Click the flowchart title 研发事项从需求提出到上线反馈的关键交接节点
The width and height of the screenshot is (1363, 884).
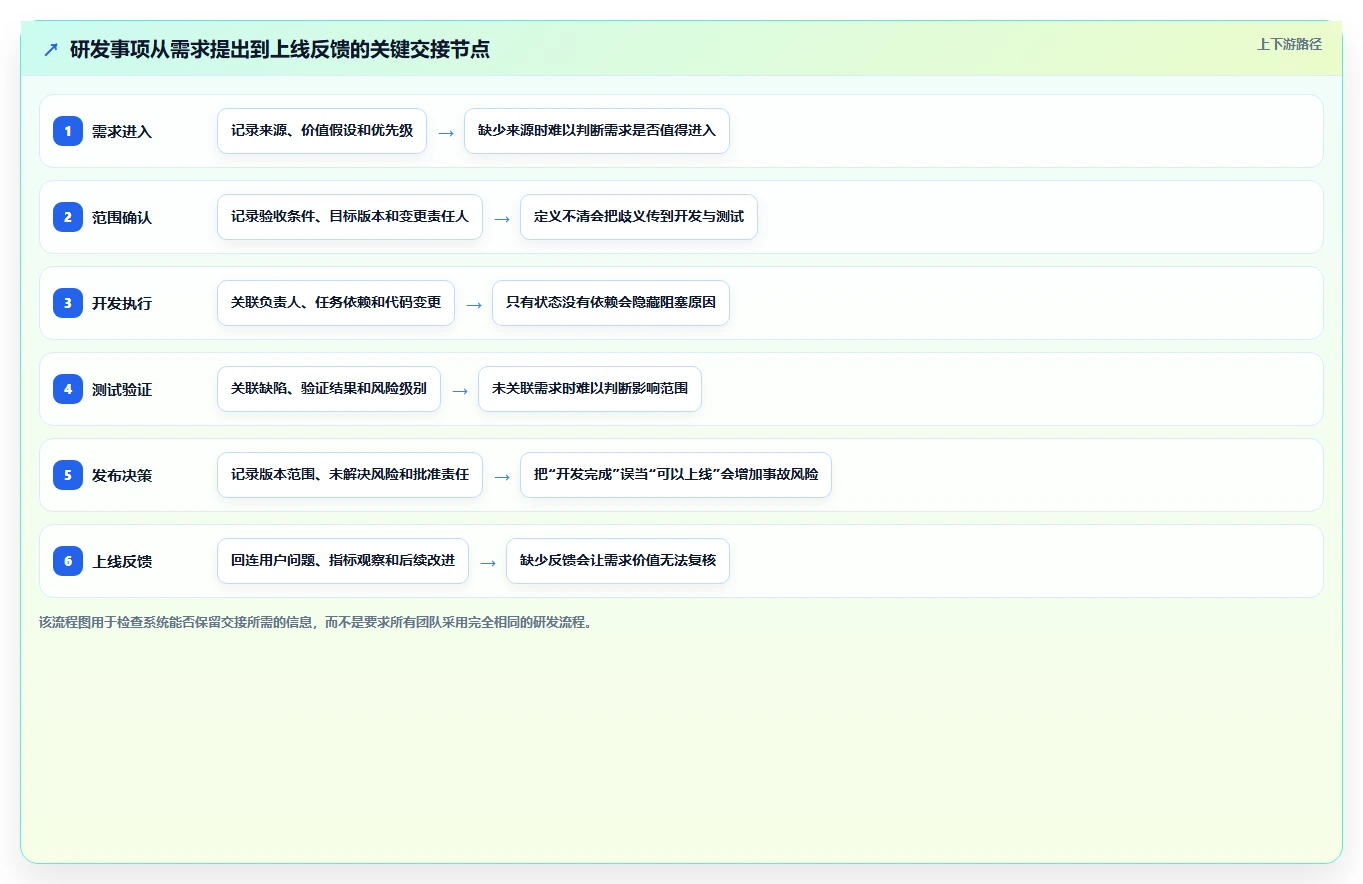pos(280,49)
